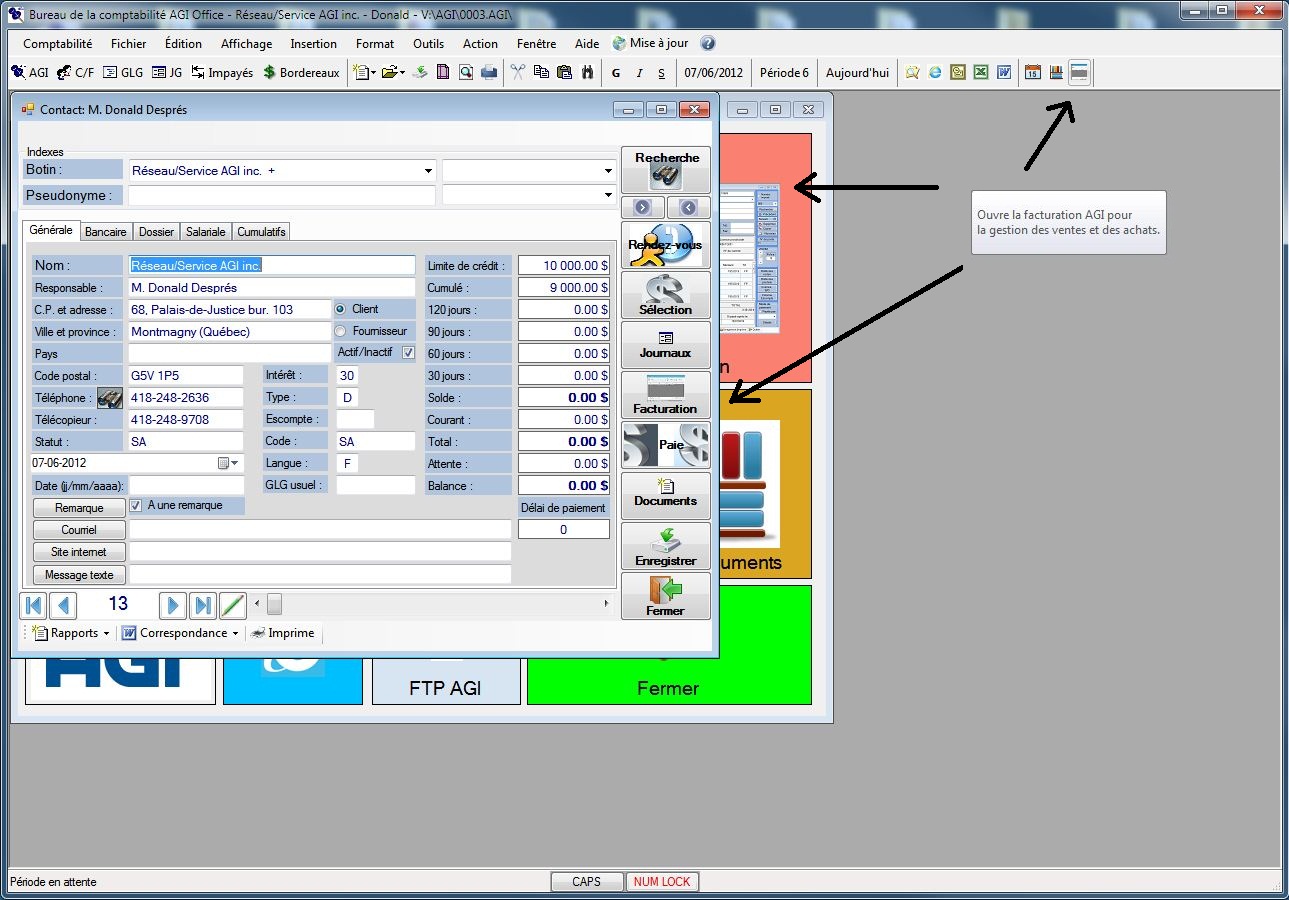The height and width of the screenshot is (900, 1289).
Task: Click the green pencil edit icon
Action: (x=232, y=605)
